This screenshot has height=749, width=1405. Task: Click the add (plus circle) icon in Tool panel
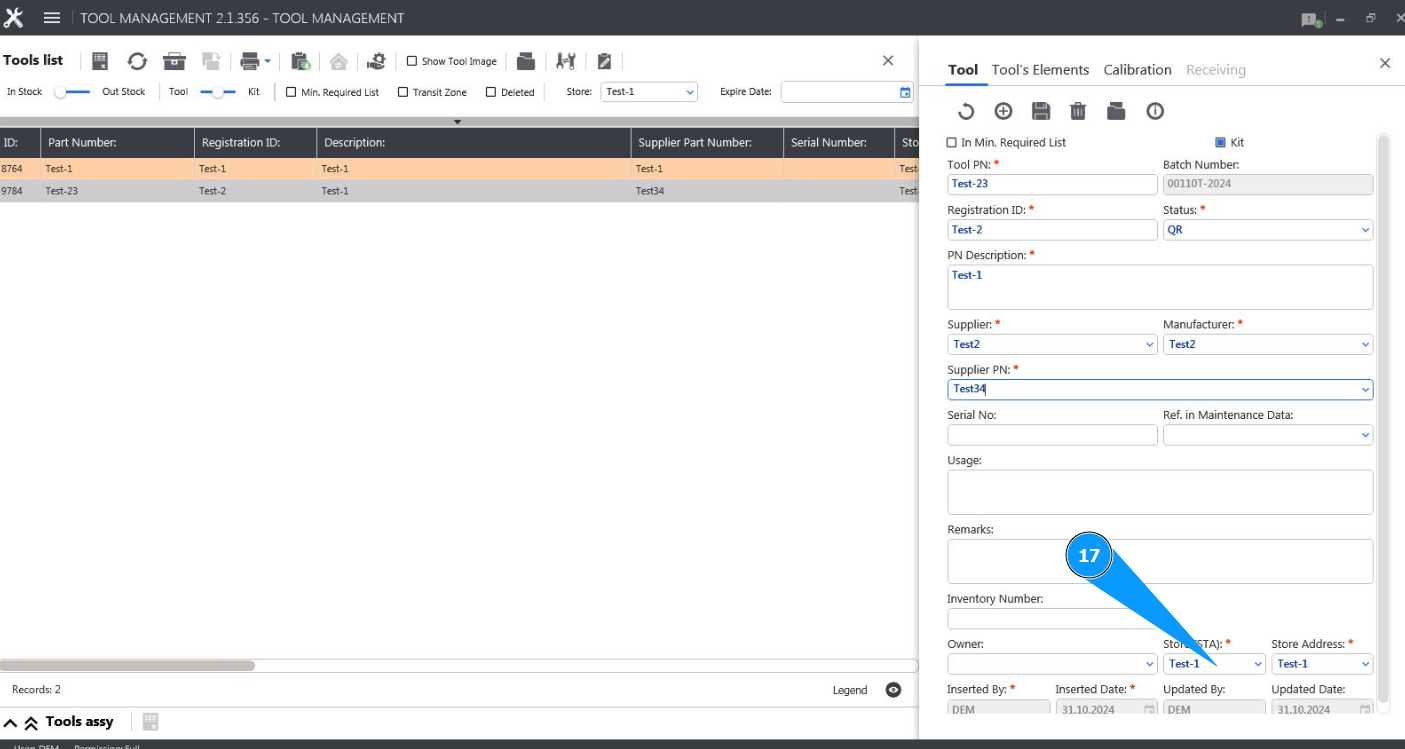(1003, 111)
